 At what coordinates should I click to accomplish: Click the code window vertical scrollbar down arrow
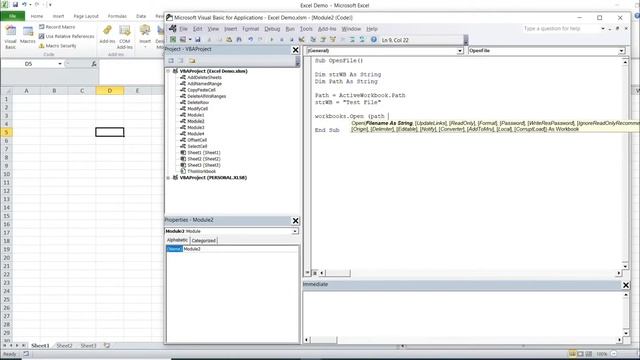click(625, 266)
